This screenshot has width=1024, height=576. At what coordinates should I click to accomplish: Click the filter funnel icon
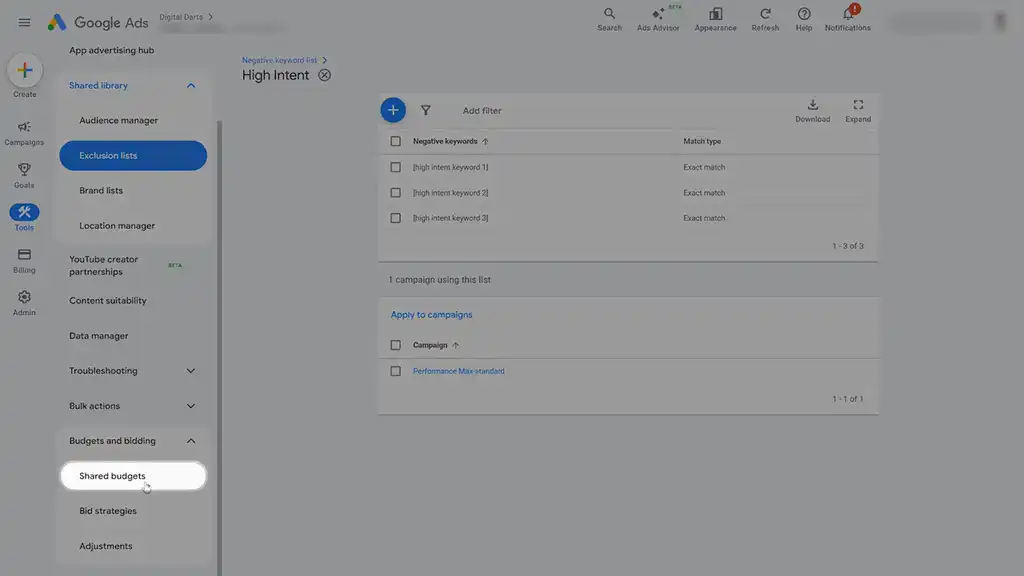(x=426, y=110)
